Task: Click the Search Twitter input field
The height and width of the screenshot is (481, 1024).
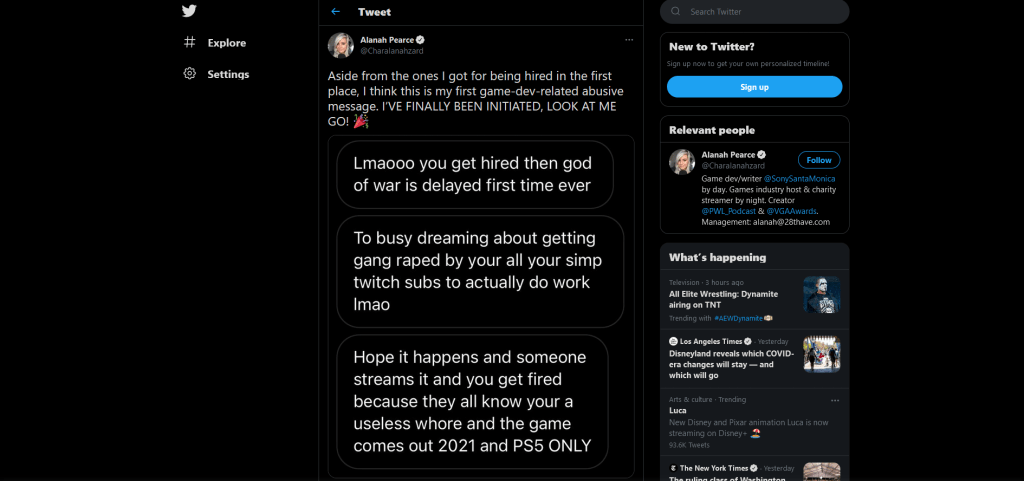Action: click(760, 12)
